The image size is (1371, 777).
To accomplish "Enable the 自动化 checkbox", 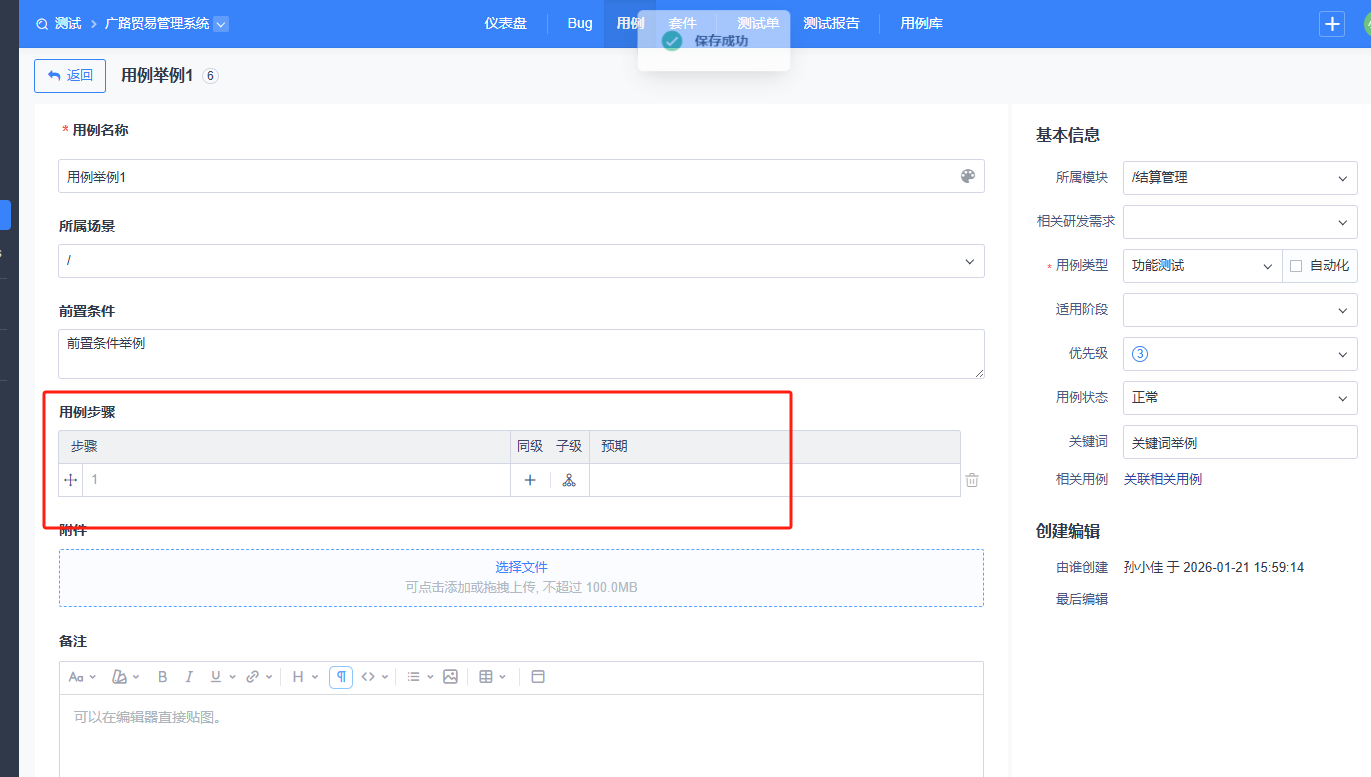I will tap(1296, 266).
